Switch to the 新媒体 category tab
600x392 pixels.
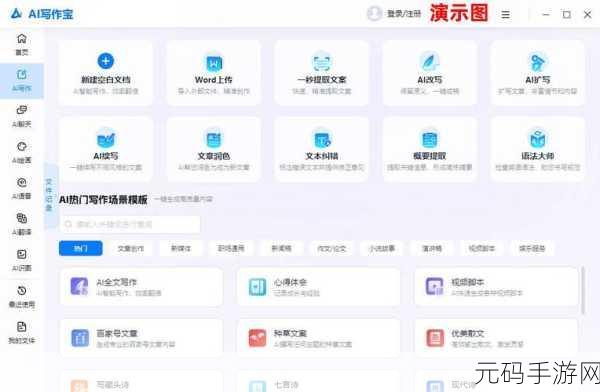(x=181, y=248)
